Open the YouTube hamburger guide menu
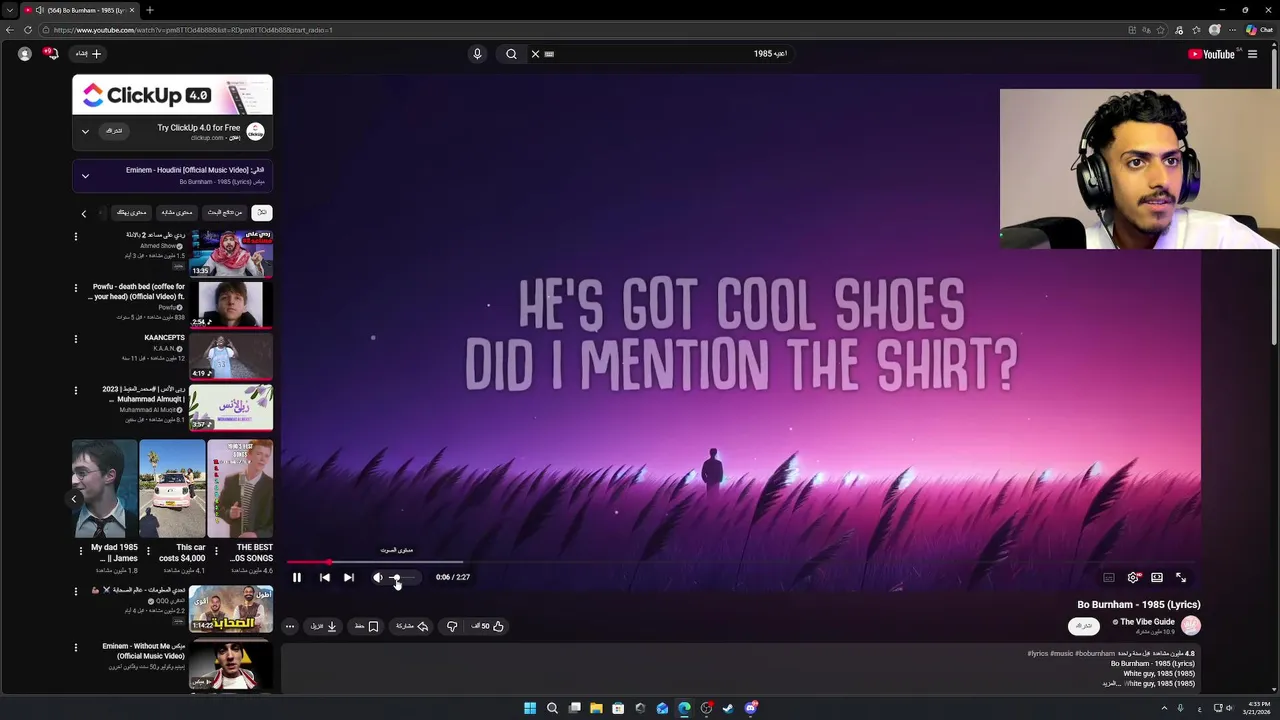This screenshot has height=720, width=1280. click(x=1252, y=54)
